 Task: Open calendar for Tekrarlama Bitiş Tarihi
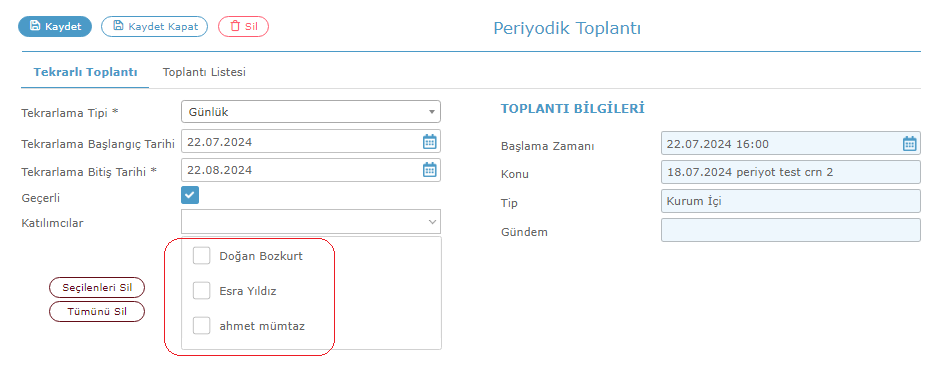429,170
